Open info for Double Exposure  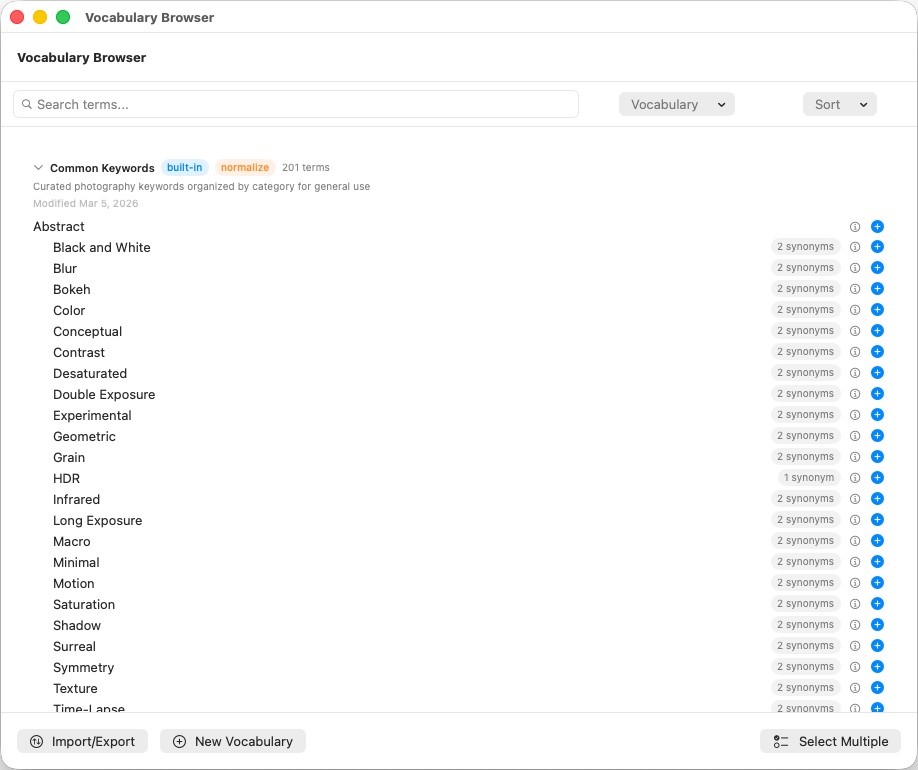point(855,393)
